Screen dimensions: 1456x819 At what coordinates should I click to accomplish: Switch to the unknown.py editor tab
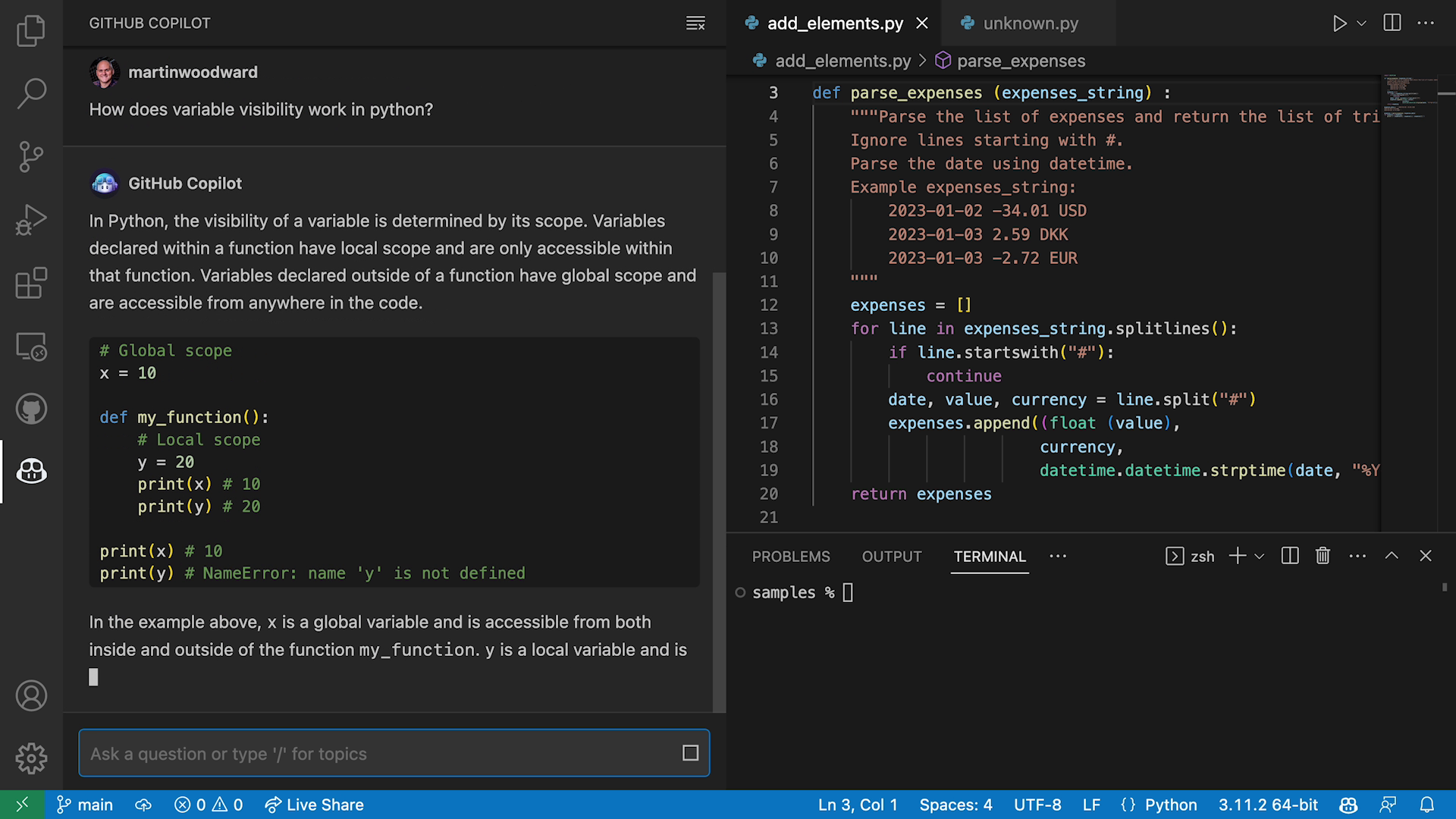pos(1030,24)
